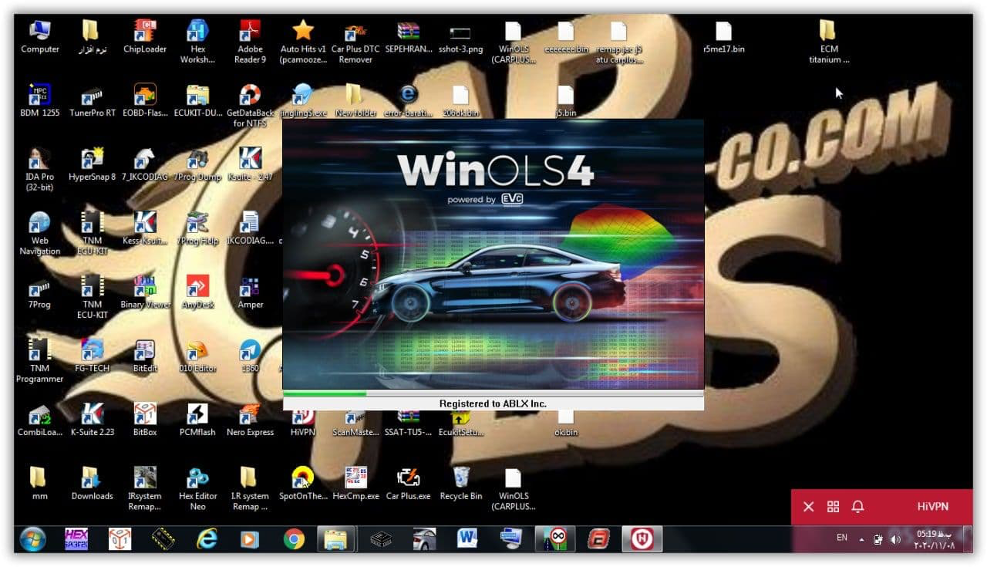Open the BitBox desktop shortcut
The width and height of the screenshot is (987, 568).
coord(145,420)
